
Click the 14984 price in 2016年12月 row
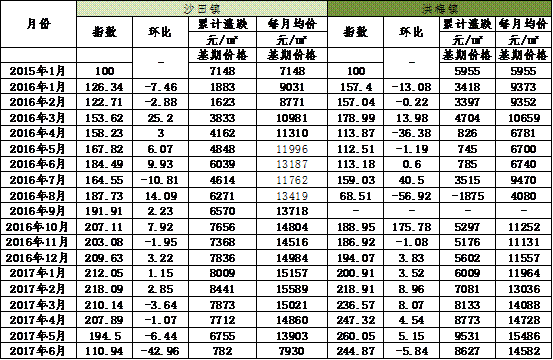(x=292, y=258)
